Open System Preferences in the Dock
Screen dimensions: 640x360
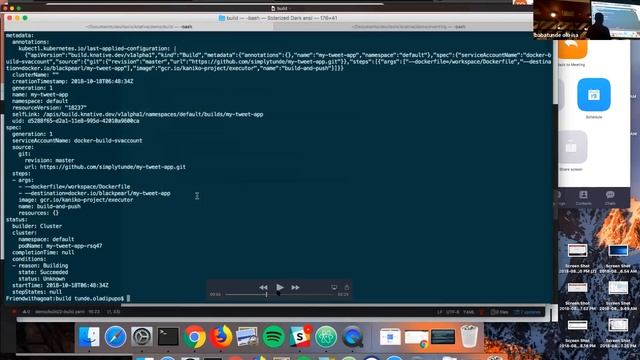pyautogui.click(x=142, y=337)
